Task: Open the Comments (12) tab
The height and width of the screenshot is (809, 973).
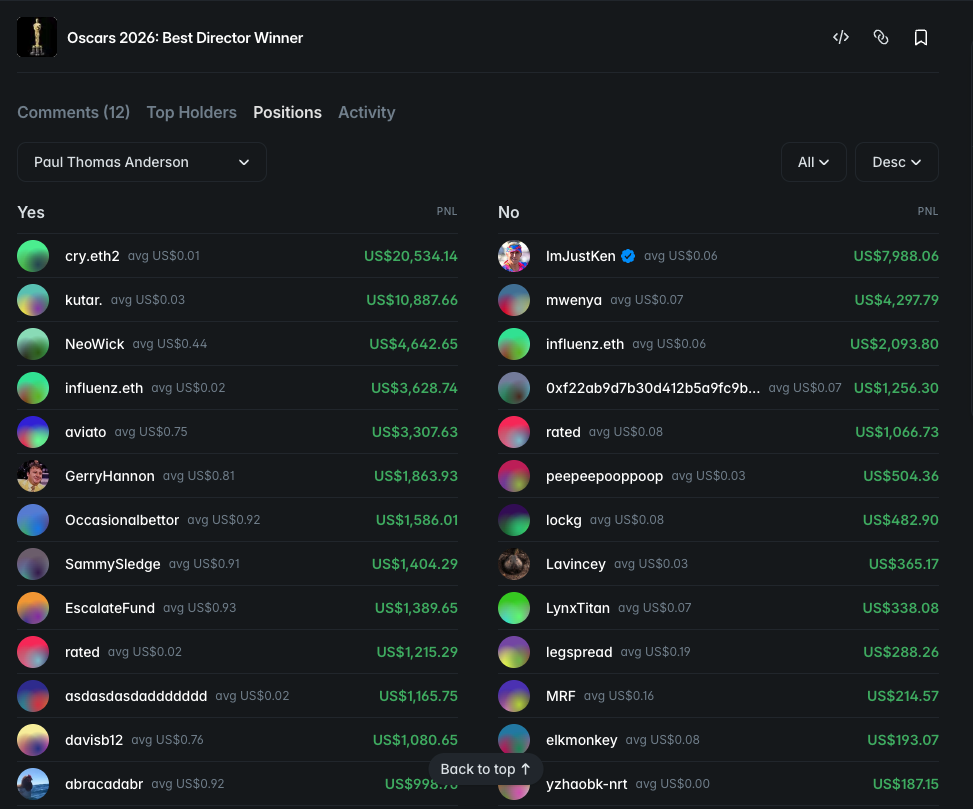Action: [73, 112]
